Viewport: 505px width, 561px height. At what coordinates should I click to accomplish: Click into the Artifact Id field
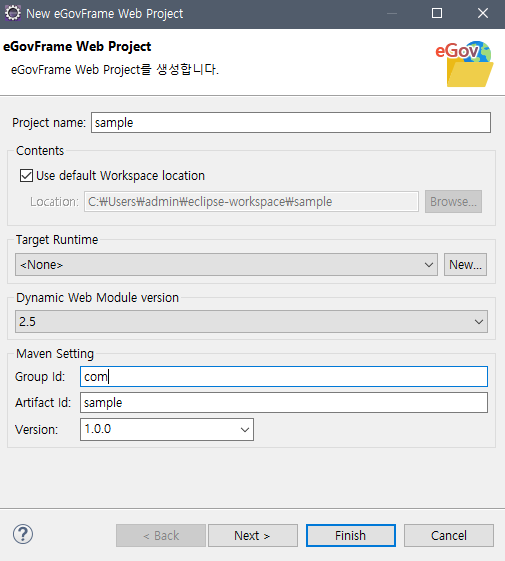pos(284,403)
